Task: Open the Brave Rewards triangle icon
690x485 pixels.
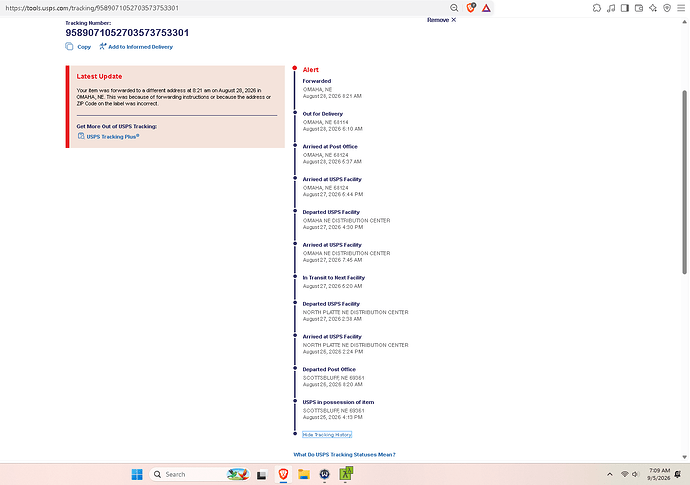Action: click(486, 8)
